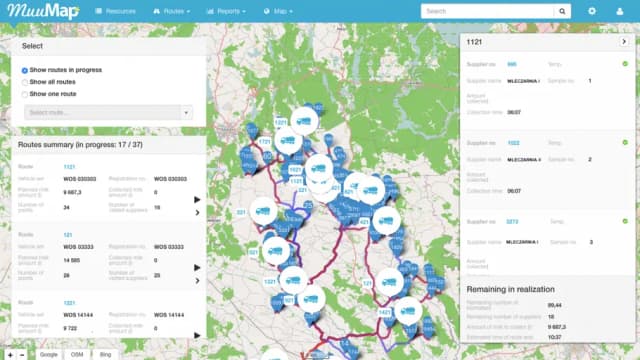Viewport: 640px width, 360px height.
Task: Click the 'Routes summary' panel heading
Action: click(80, 145)
